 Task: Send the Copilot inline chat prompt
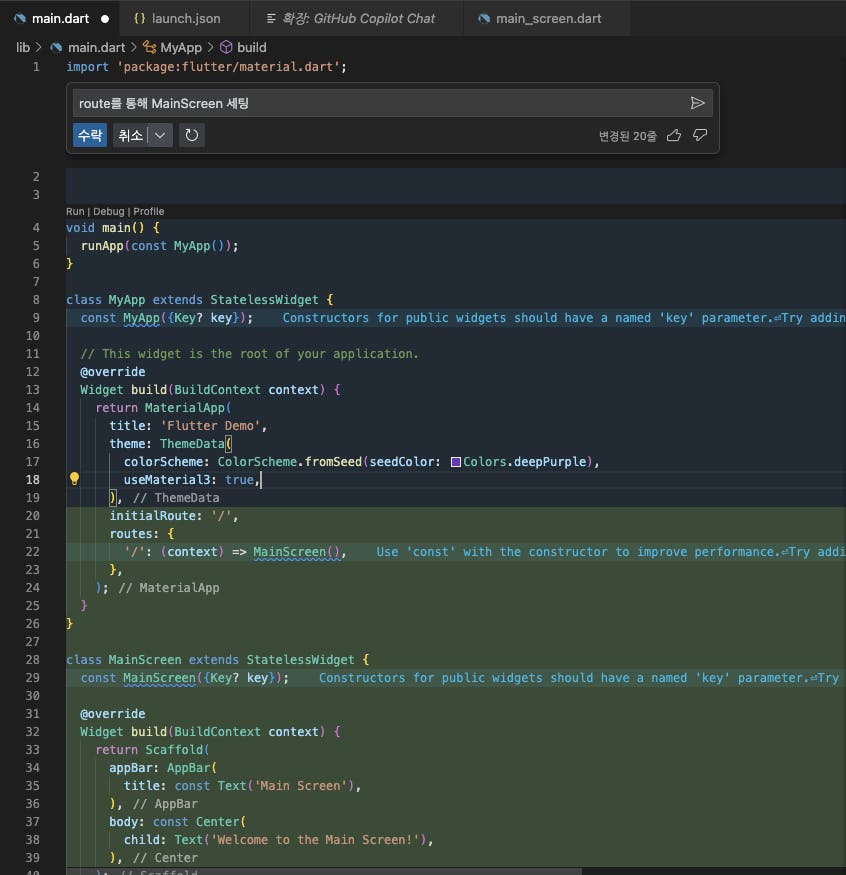[x=697, y=103]
